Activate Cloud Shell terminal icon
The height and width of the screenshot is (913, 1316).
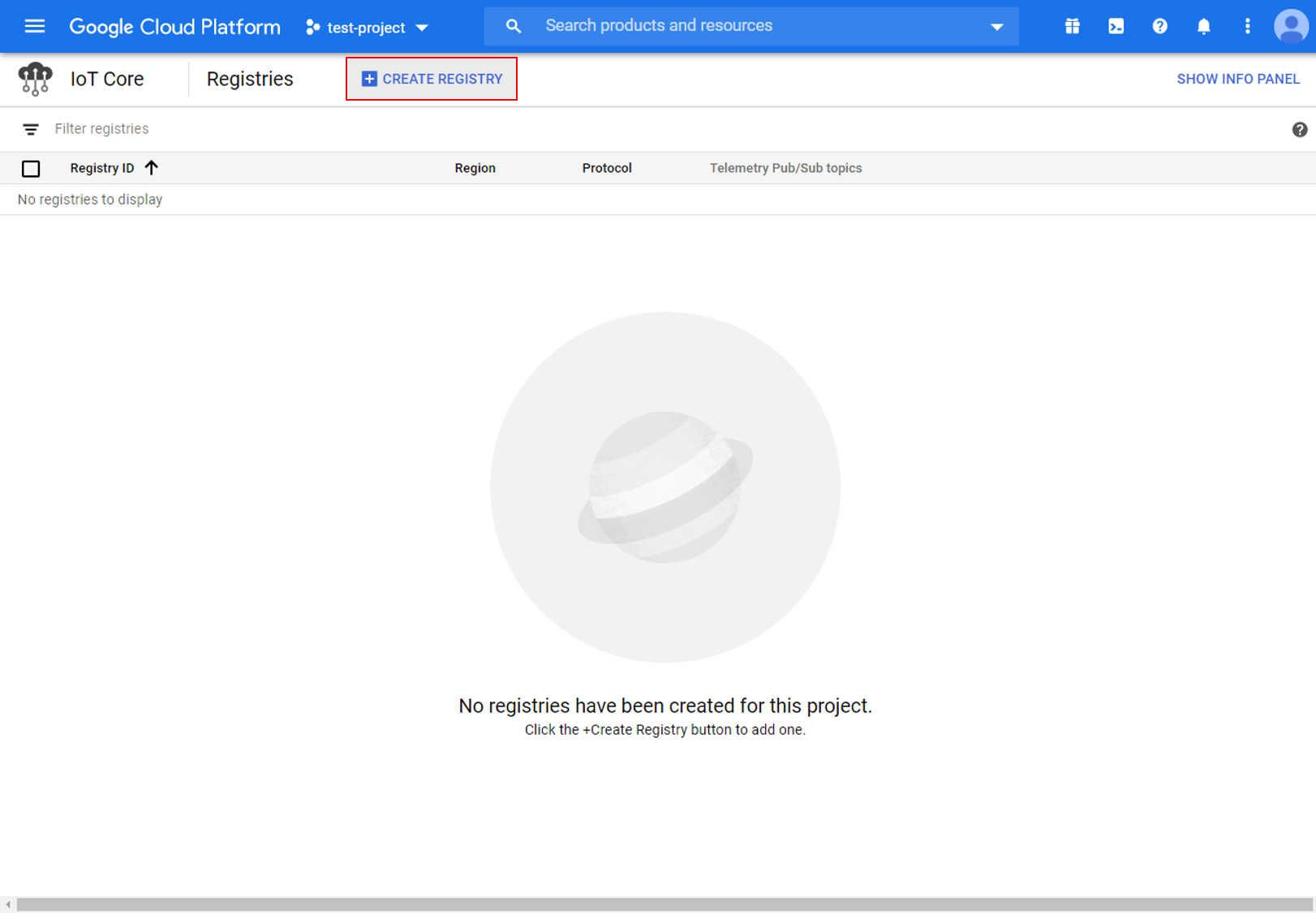1116,27
